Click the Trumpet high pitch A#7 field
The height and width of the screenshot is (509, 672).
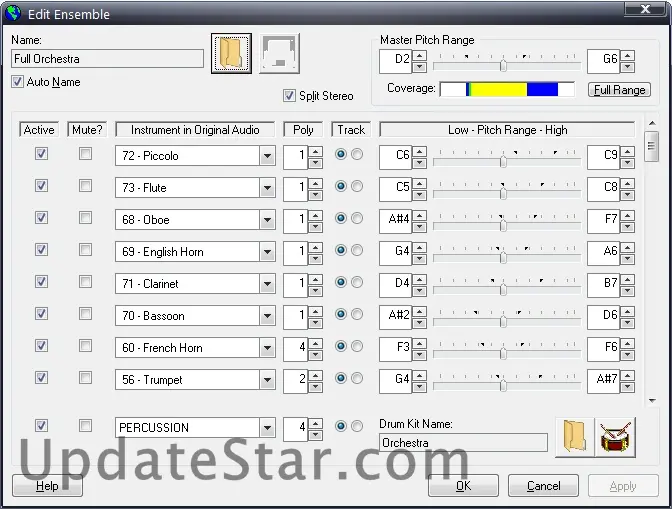click(x=604, y=381)
